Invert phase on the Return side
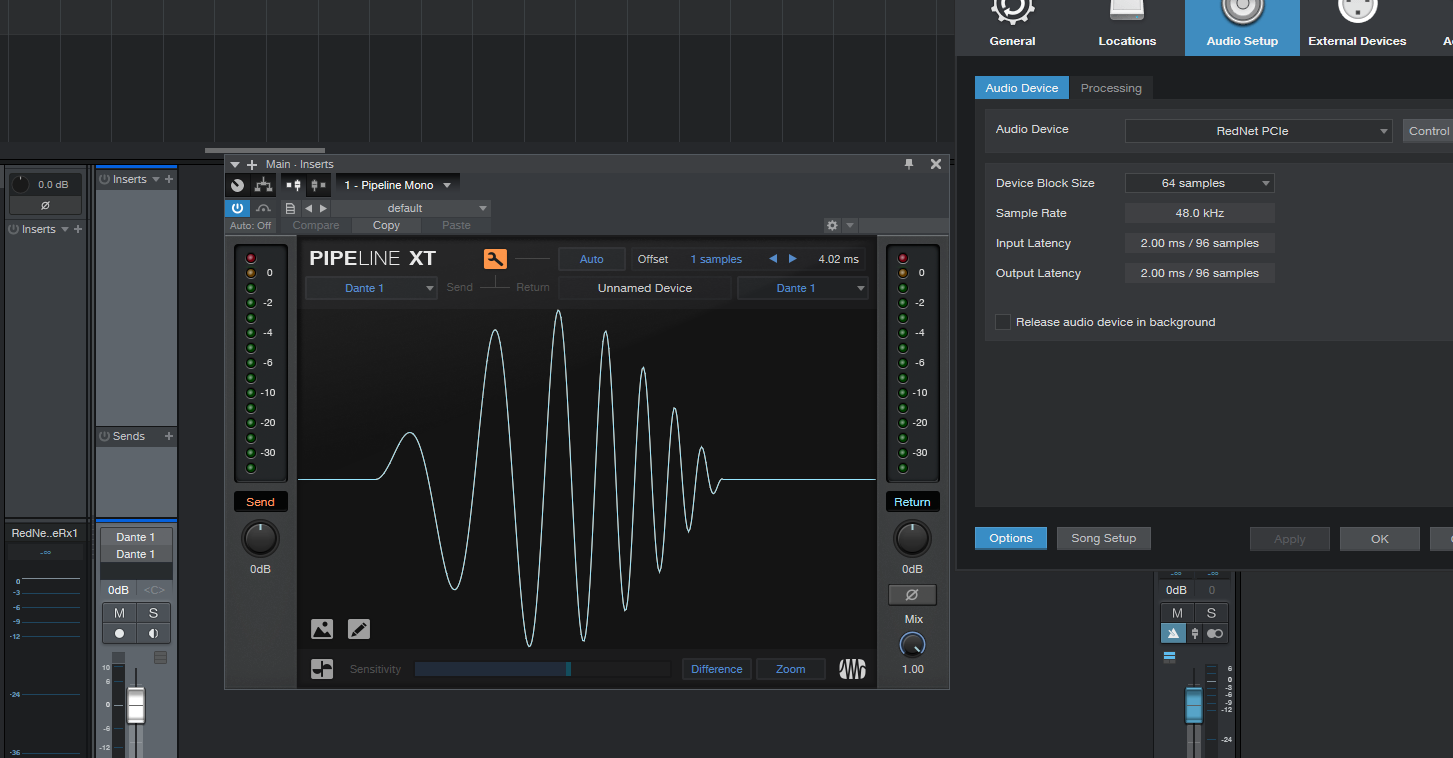The height and width of the screenshot is (758, 1453). [912, 595]
